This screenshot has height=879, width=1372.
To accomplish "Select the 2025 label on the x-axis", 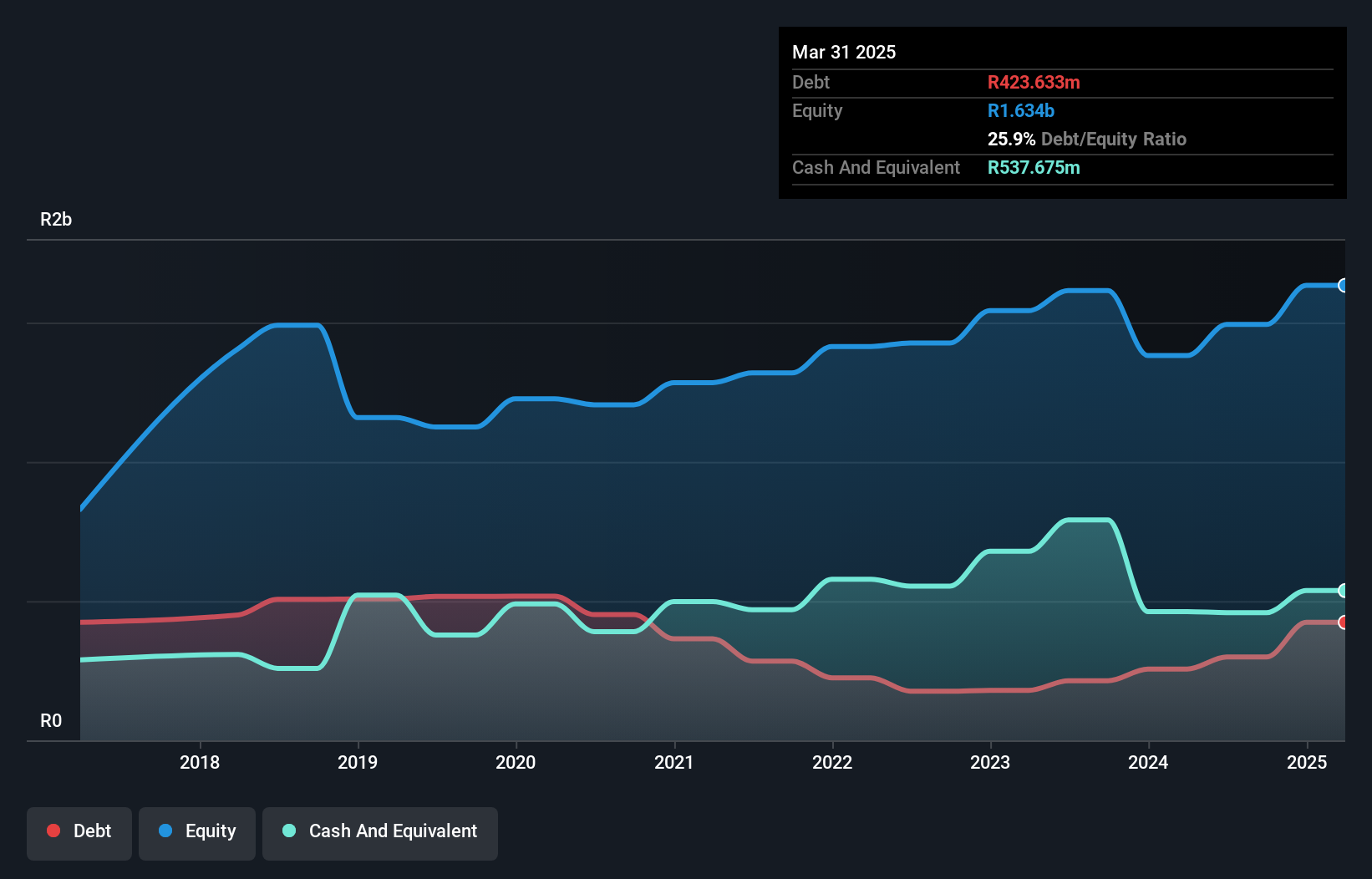I will point(1308,762).
